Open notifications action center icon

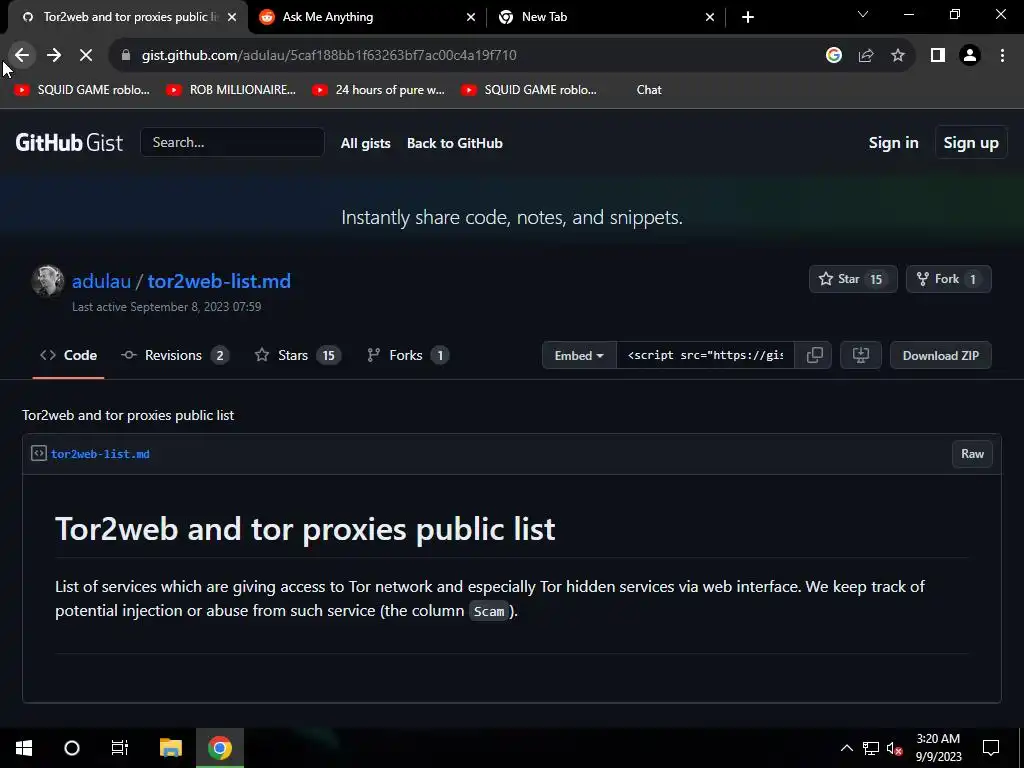(991, 748)
